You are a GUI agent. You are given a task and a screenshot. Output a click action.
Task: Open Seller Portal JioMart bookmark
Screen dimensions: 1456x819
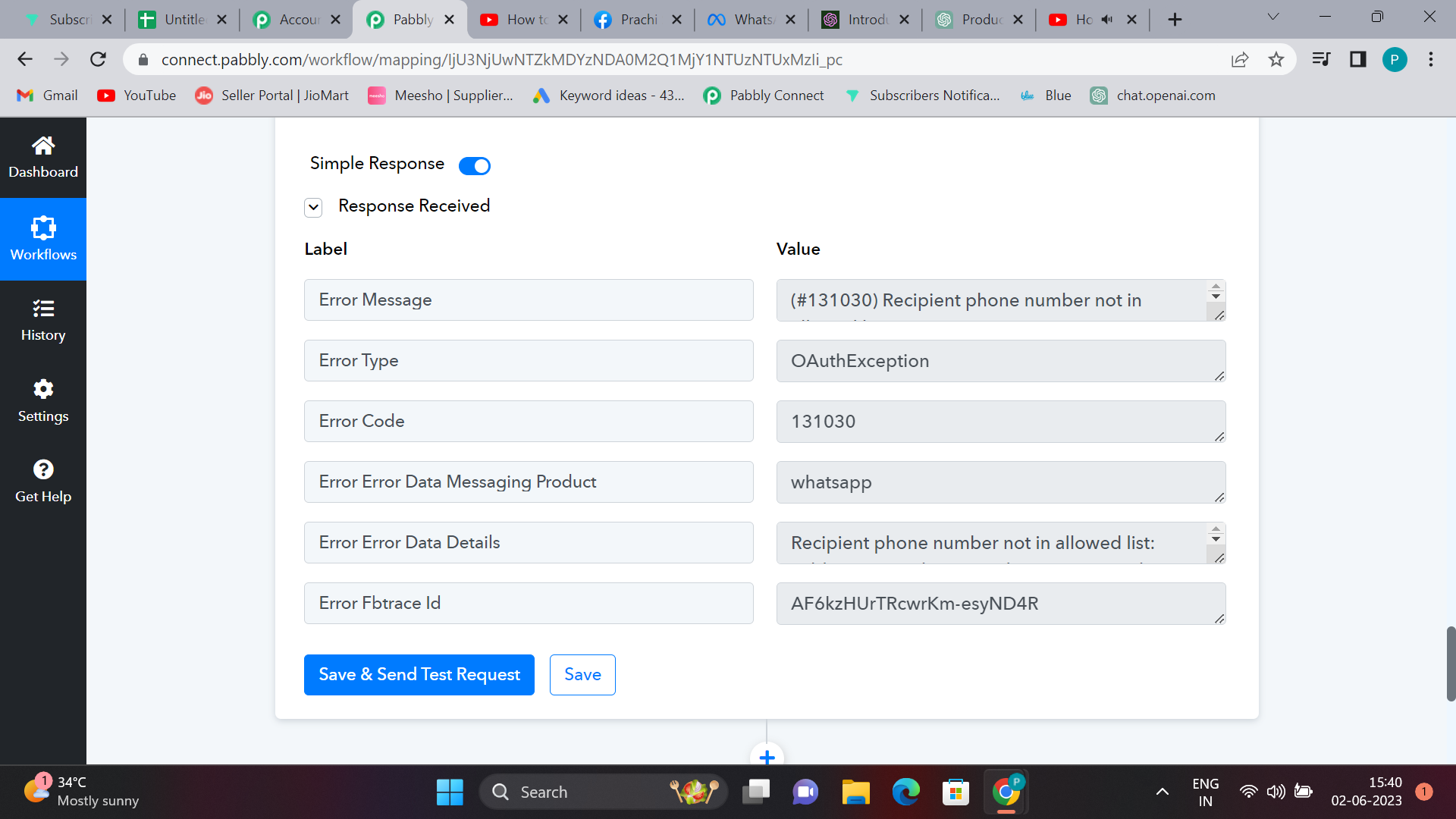click(x=272, y=96)
